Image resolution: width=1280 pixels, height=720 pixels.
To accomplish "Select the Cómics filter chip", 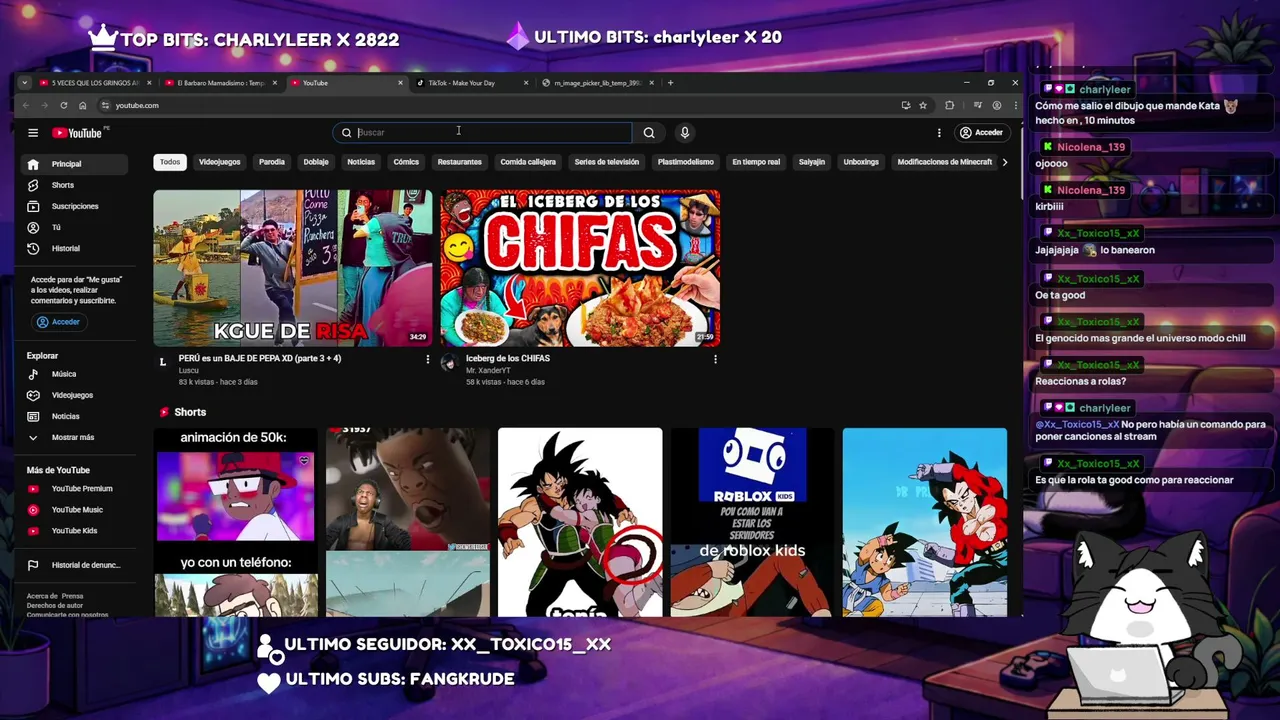I will [406, 162].
